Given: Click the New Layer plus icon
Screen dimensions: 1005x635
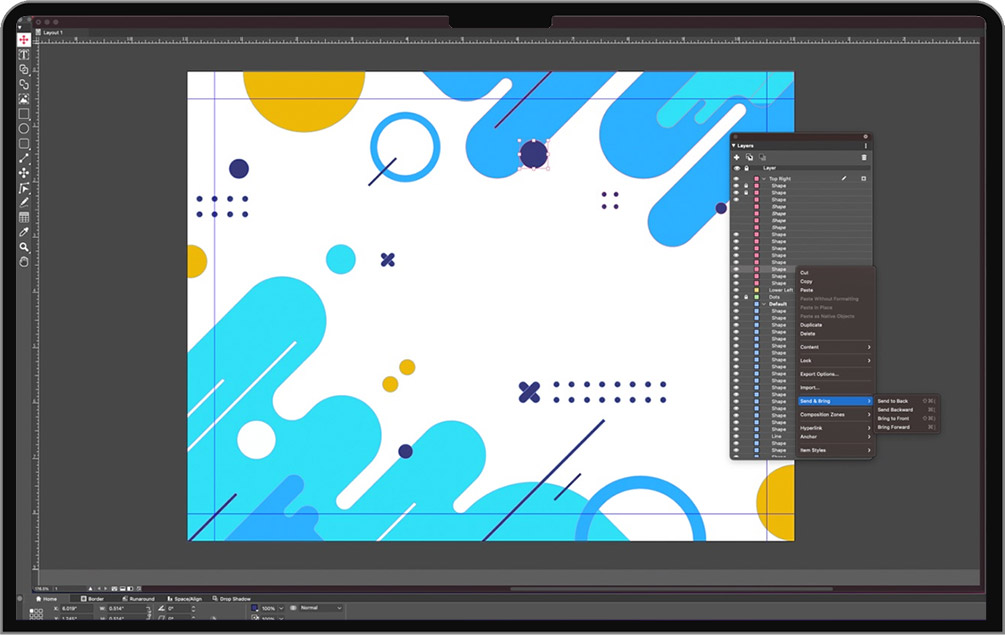Looking at the screenshot, I should pyautogui.click(x=737, y=157).
